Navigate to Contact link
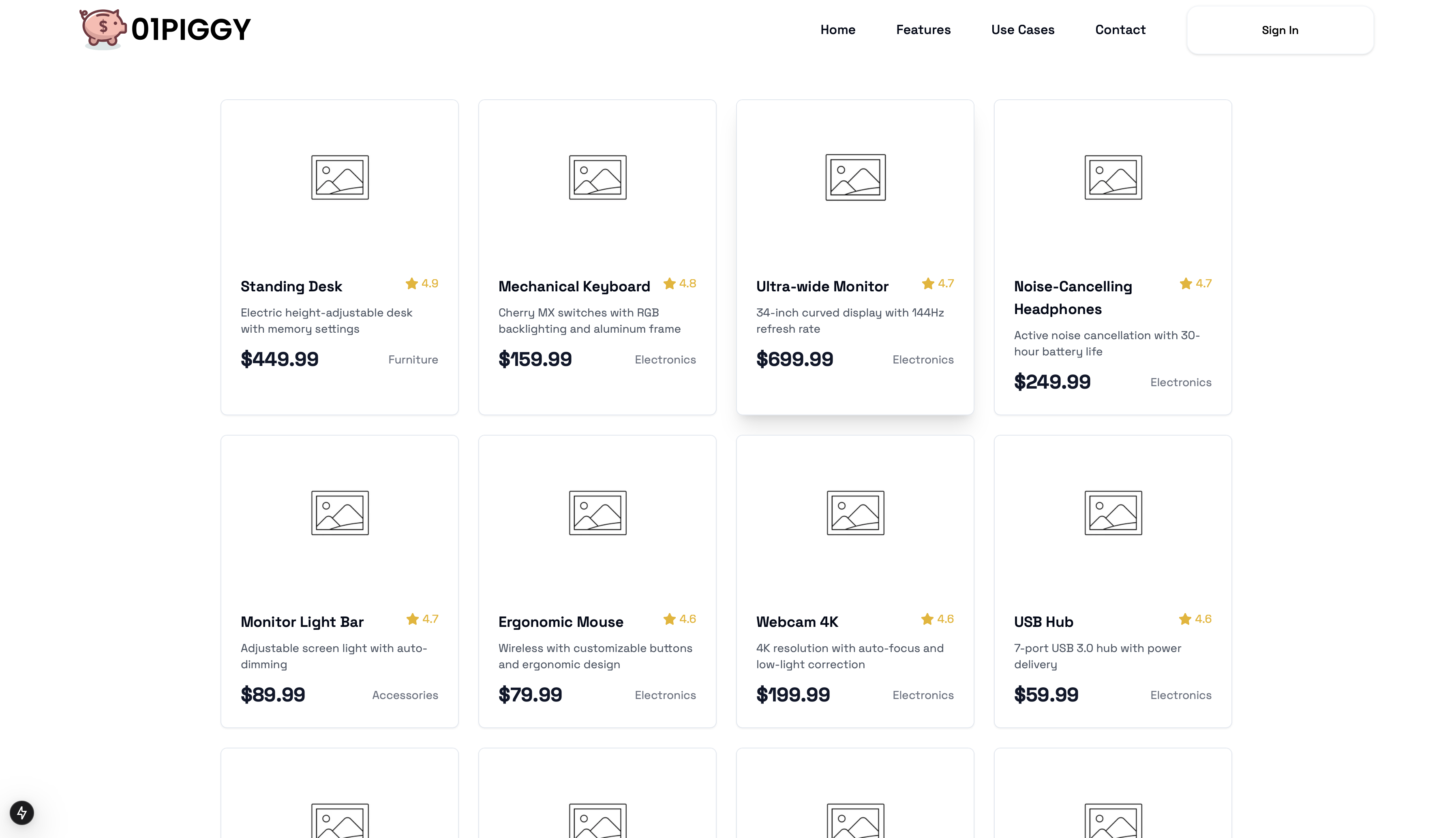This screenshot has height=838, width=1456. pyautogui.click(x=1120, y=30)
